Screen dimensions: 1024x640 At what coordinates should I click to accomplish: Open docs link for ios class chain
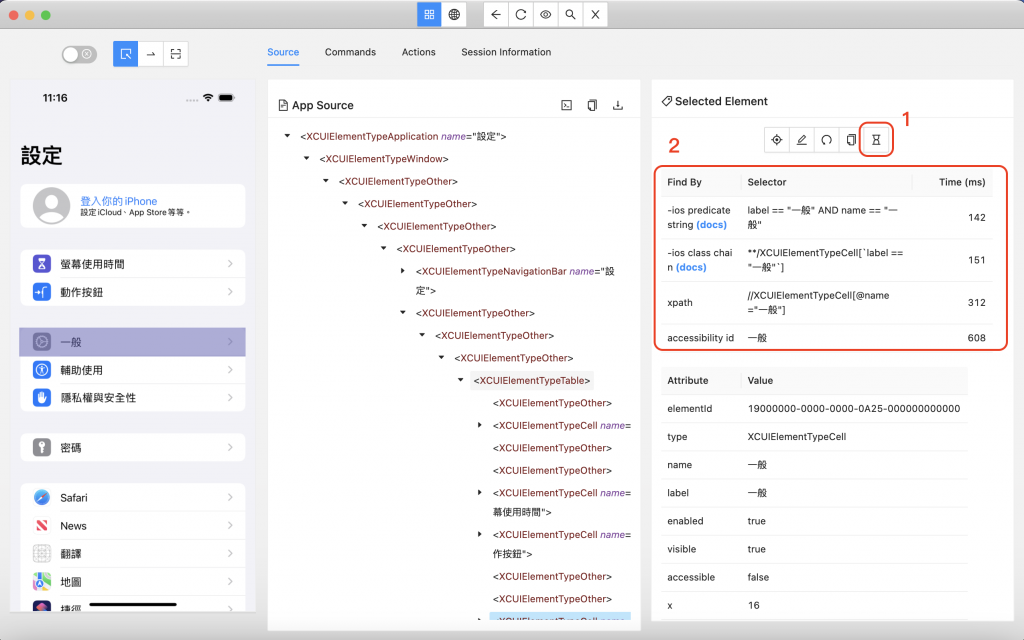pyautogui.click(x=691, y=267)
